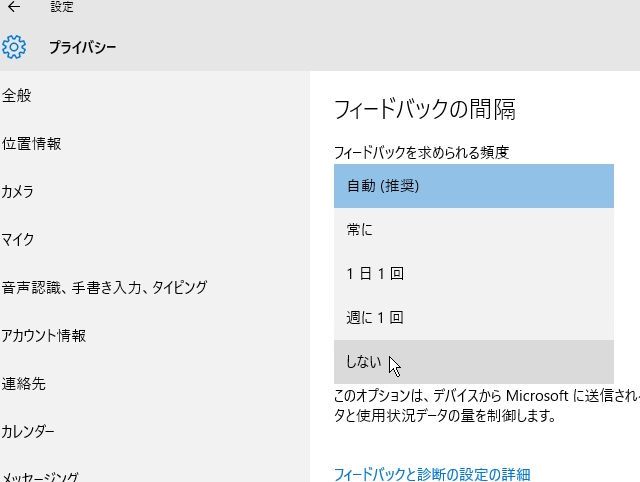Click the 設定 window title text
640x482 pixels.
pos(62,7)
